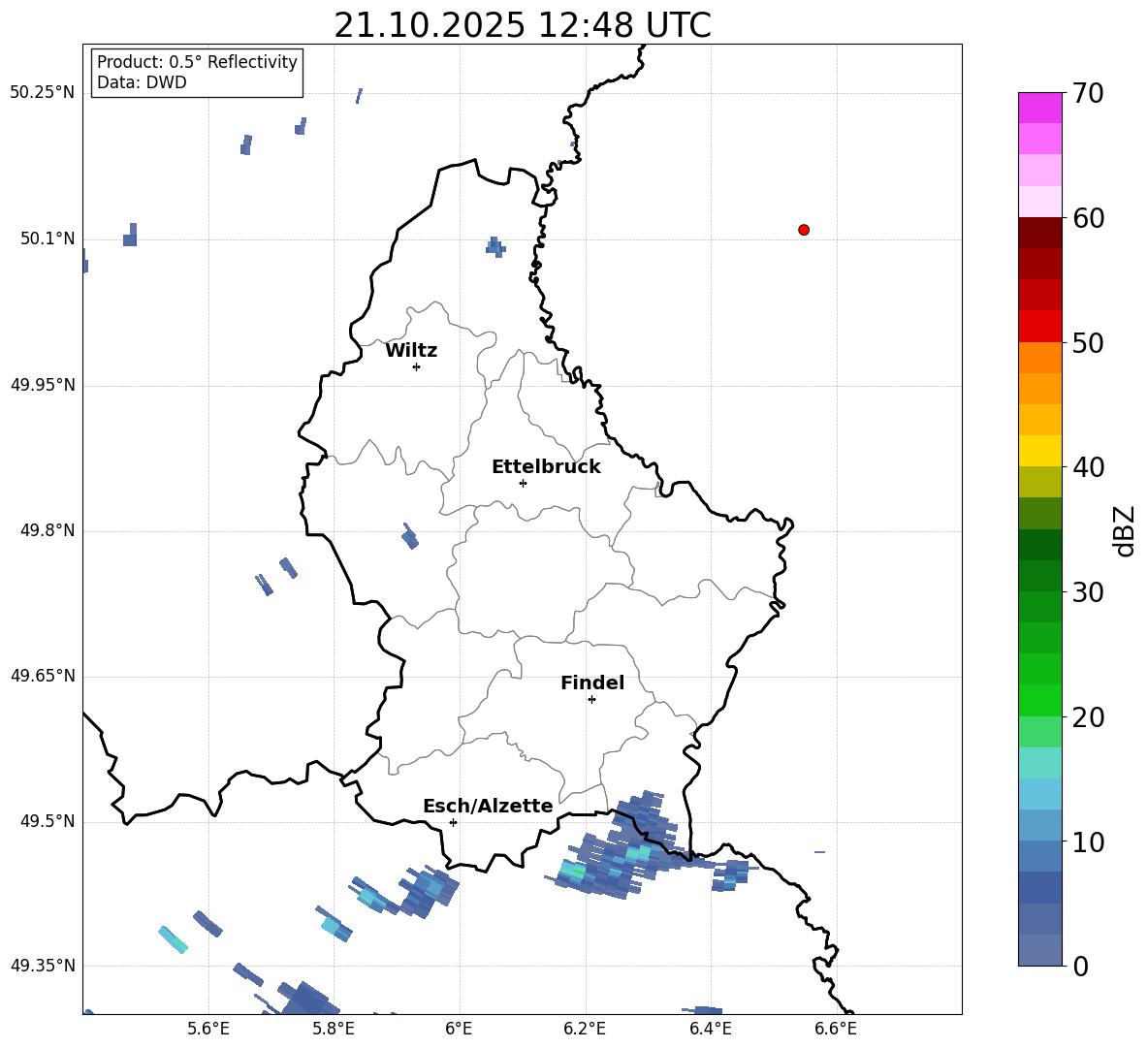Click the 49.5°N latitude label
The image size is (1148, 1048).
[48, 821]
